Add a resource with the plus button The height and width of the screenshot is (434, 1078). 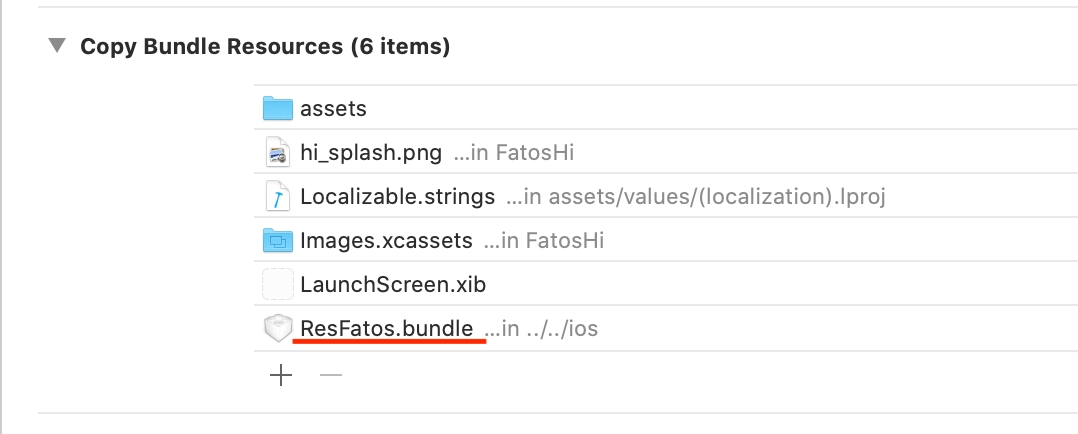point(281,376)
